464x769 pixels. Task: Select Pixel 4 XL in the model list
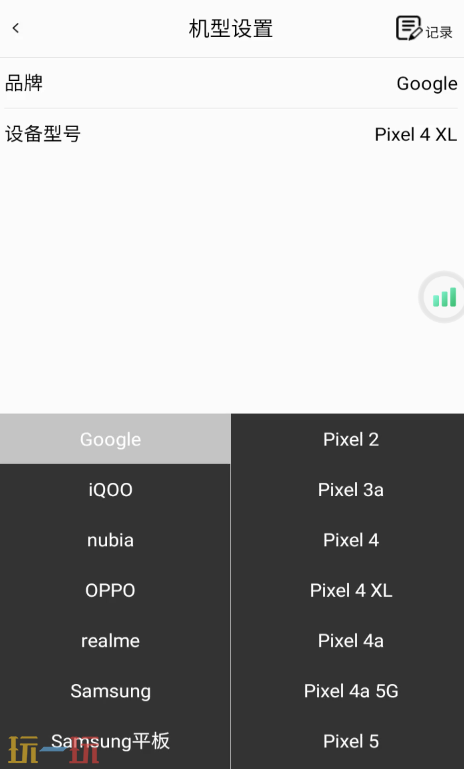(351, 590)
